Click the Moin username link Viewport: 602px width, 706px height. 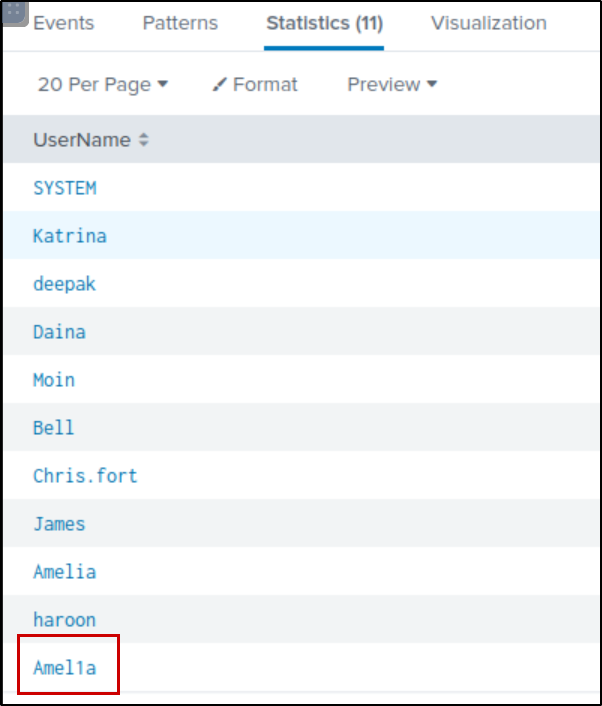pyautogui.click(x=54, y=380)
